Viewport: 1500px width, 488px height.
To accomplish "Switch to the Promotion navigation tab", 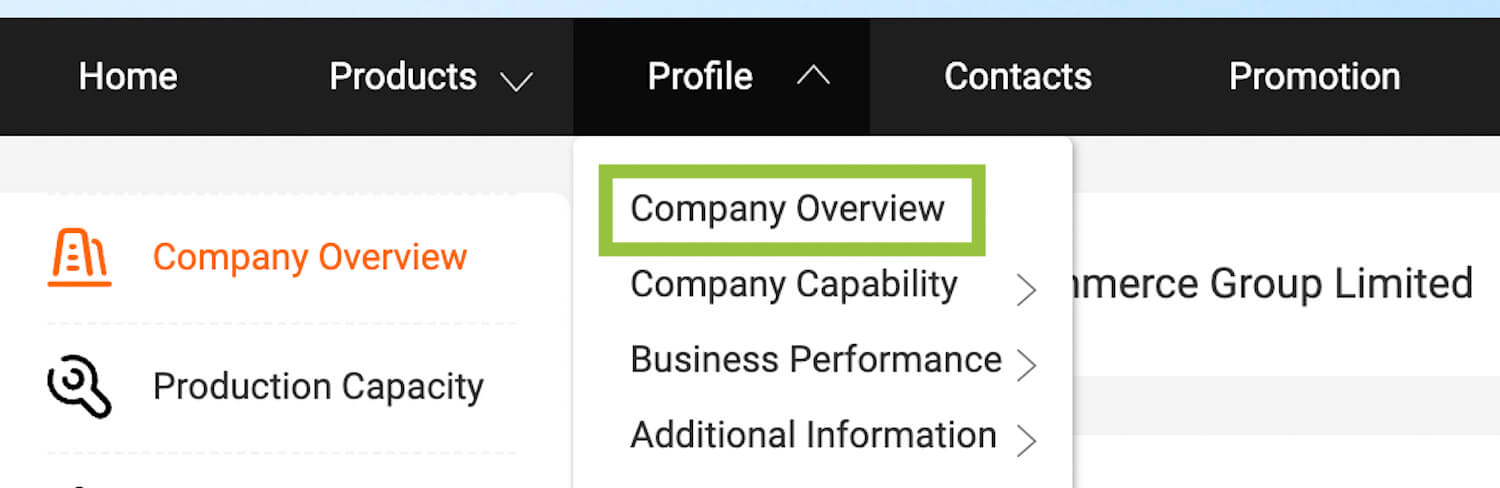I will 1314,77.
